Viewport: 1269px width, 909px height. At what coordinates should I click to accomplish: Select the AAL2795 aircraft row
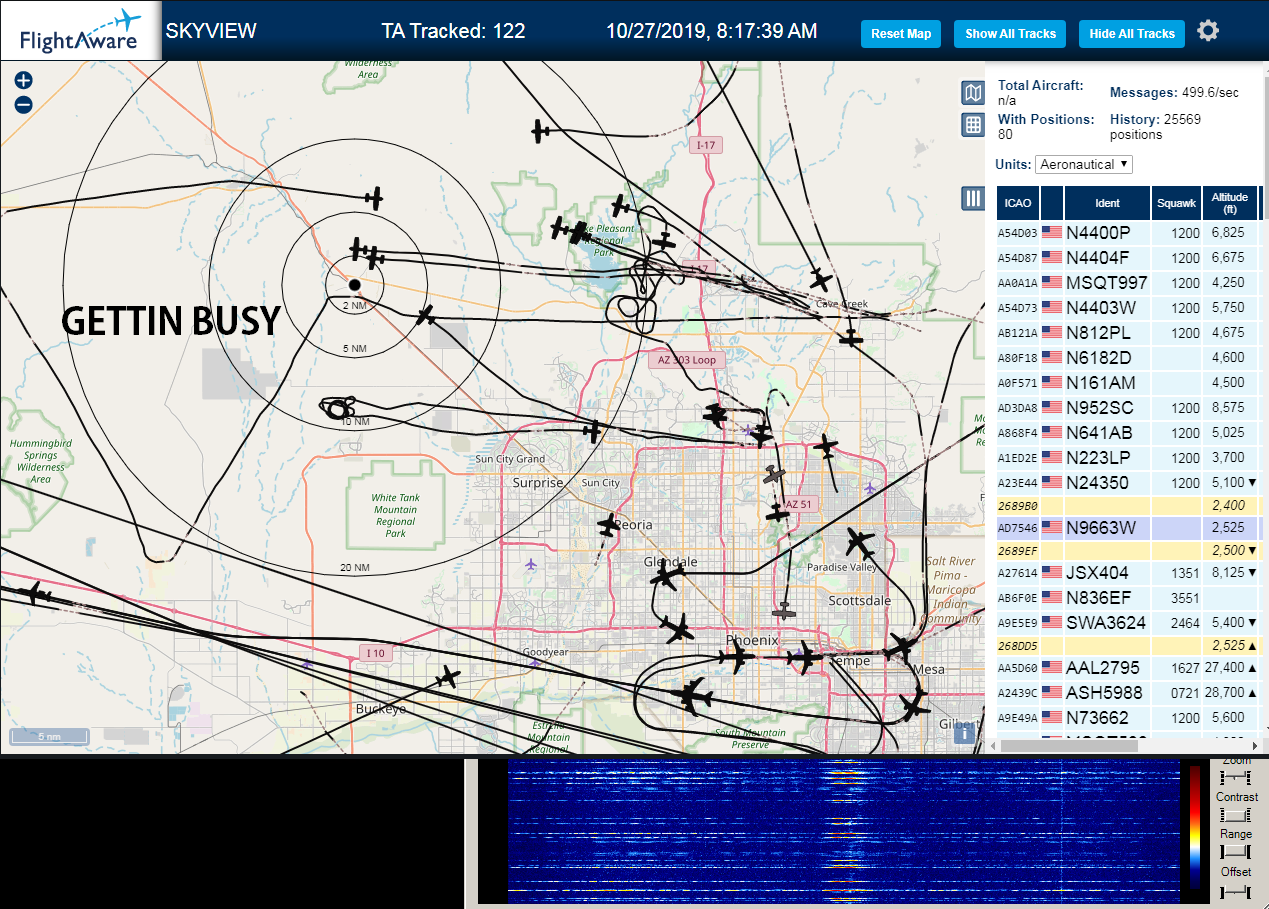pyautogui.click(x=1128, y=667)
